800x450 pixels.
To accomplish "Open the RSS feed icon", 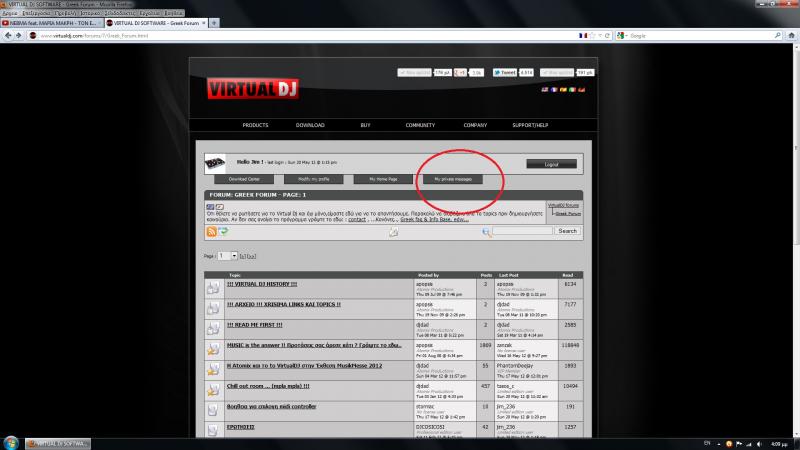I will tap(211, 232).
